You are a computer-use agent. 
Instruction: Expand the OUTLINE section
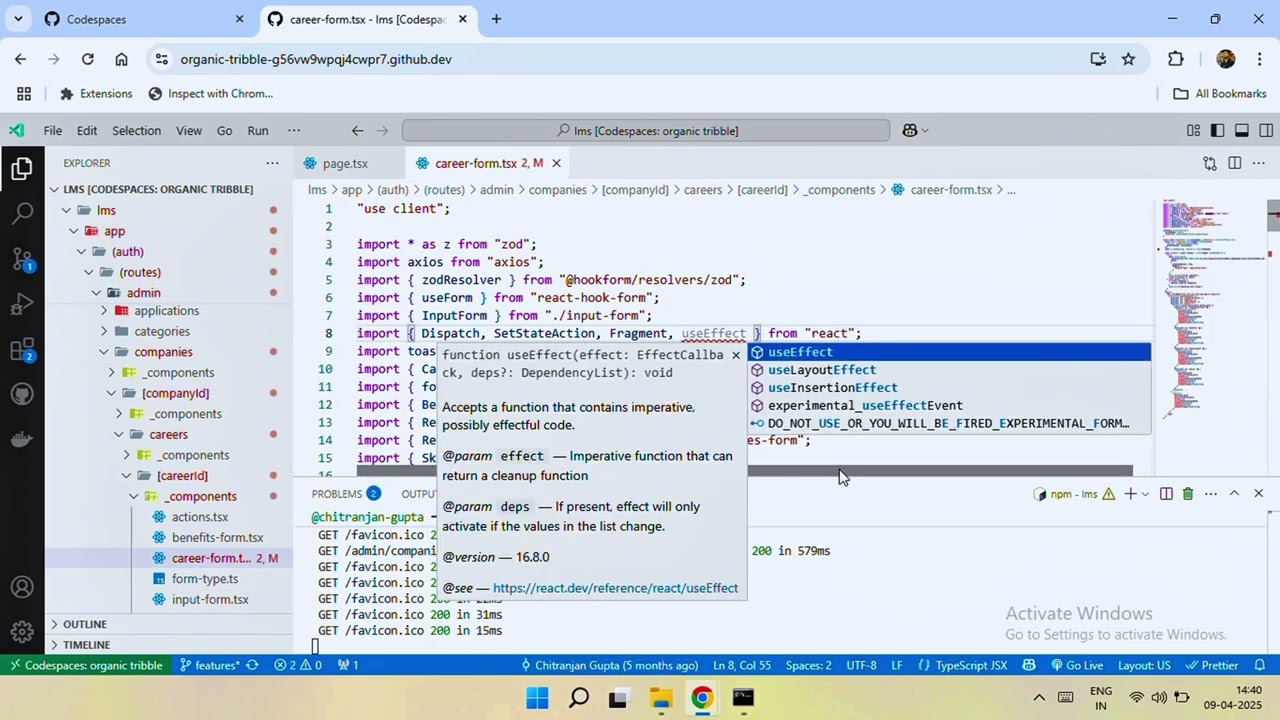[84, 624]
